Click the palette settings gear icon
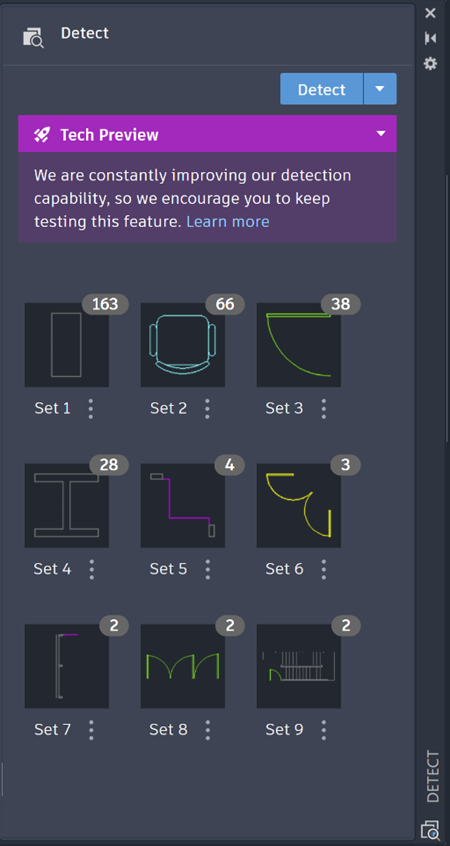The width and height of the screenshot is (450, 846). (x=430, y=64)
